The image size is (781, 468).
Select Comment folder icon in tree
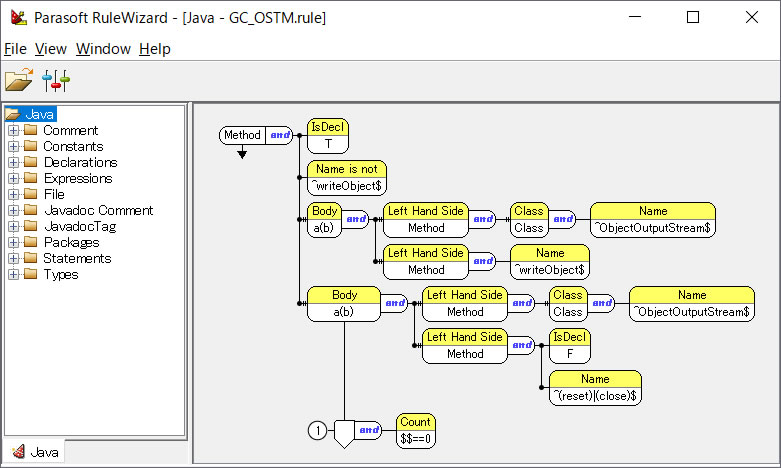point(31,130)
